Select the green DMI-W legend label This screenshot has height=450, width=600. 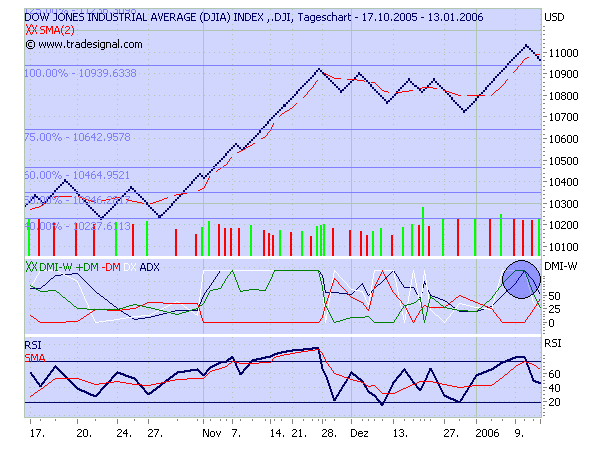pos(55,267)
